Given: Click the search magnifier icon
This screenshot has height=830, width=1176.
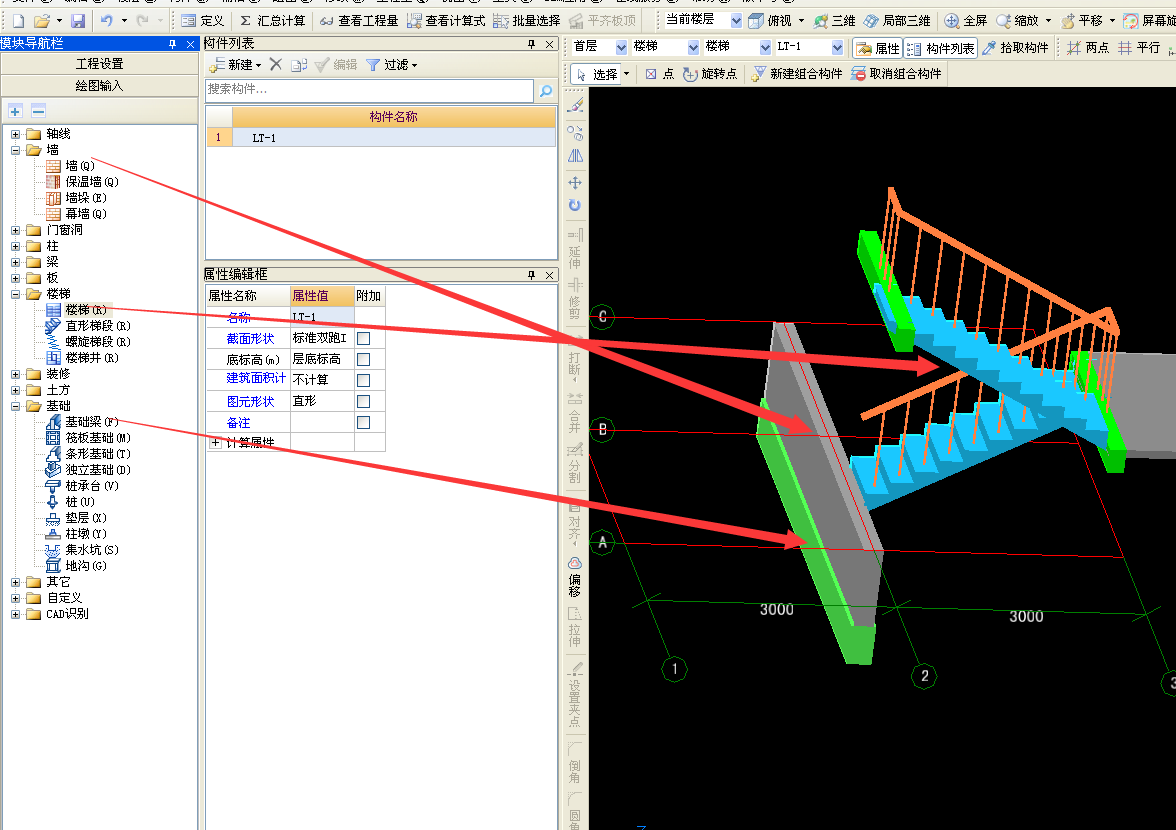Looking at the screenshot, I should click(545, 91).
